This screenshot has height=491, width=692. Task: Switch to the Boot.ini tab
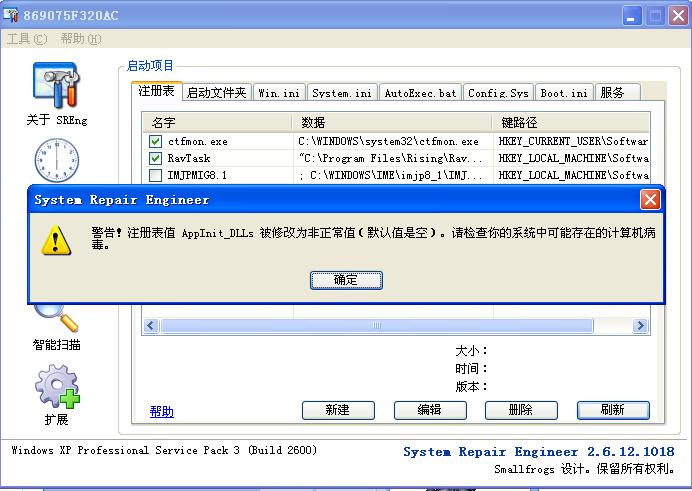coord(564,93)
